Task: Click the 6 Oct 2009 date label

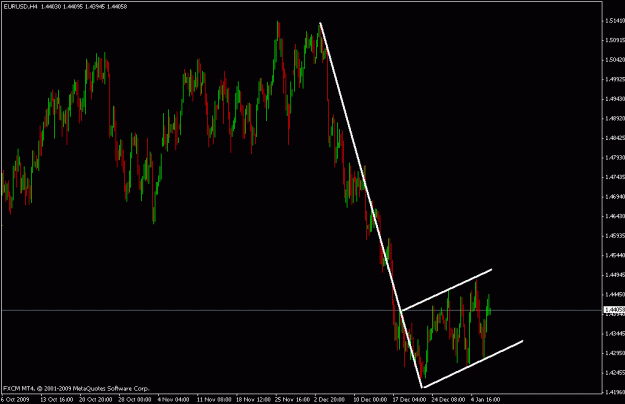Action: (15, 399)
